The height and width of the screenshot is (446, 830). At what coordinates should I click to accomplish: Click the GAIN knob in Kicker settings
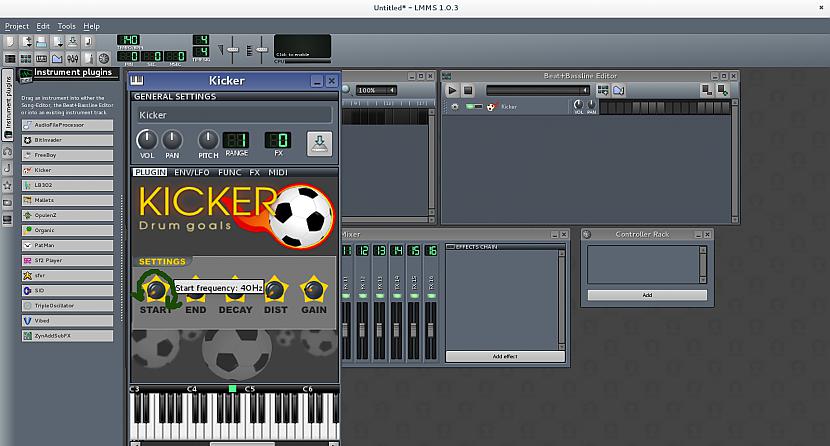[x=313, y=290]
